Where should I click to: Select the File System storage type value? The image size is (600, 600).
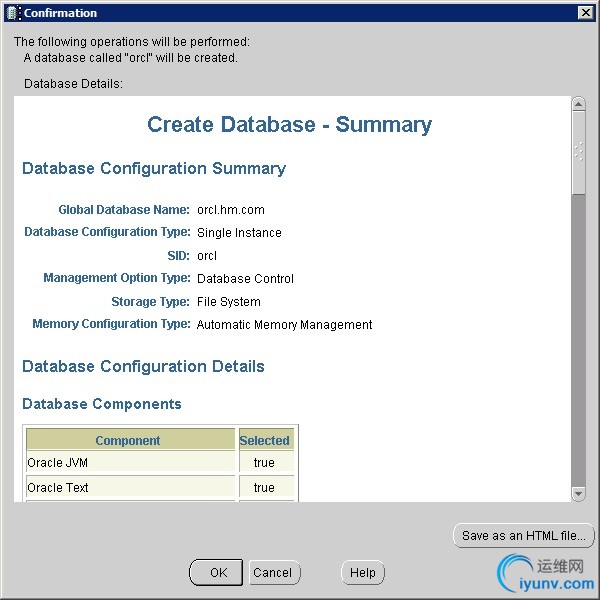pos(229,302)
